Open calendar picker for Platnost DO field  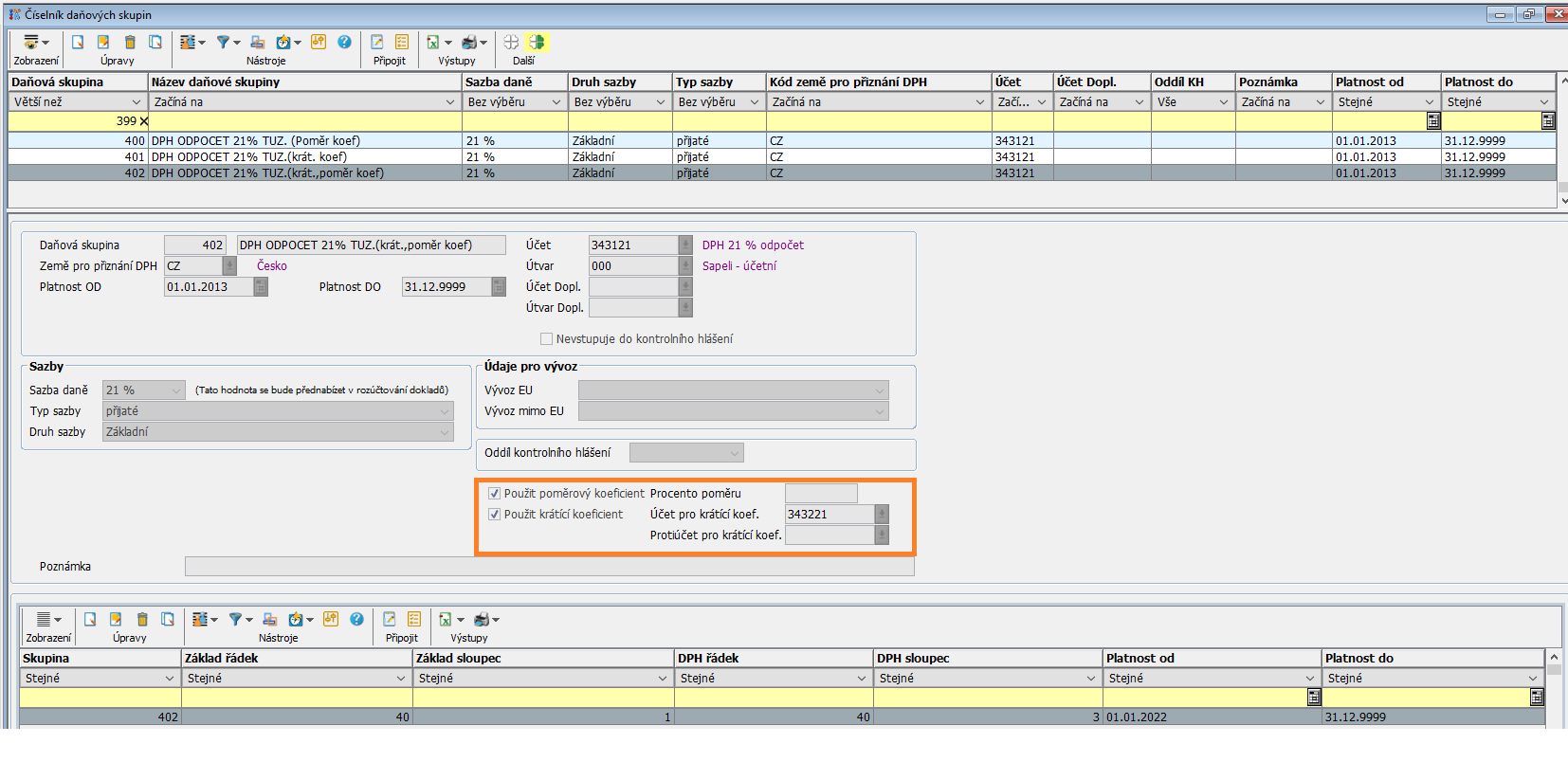[x=499, y=287]
